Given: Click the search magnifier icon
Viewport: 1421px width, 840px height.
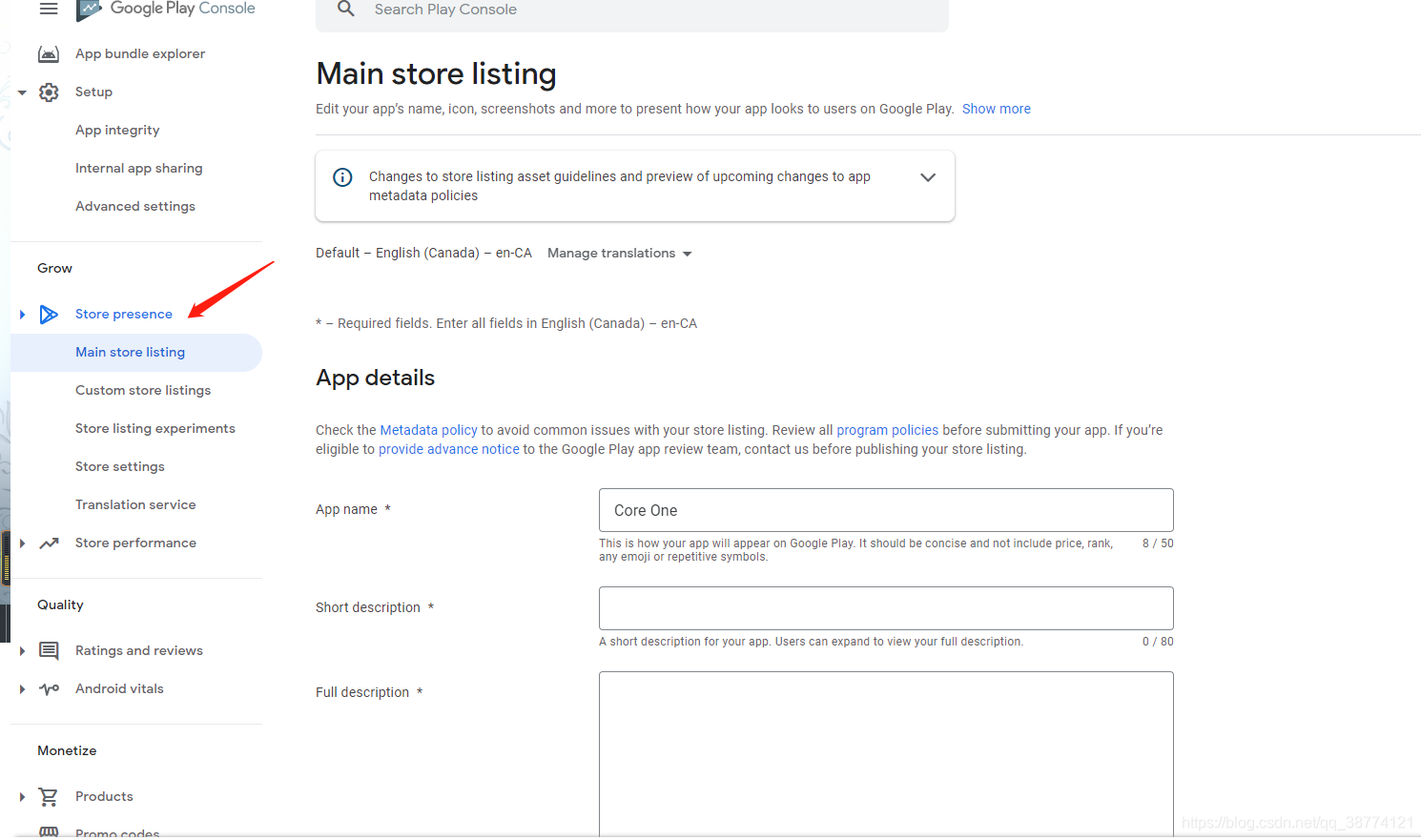Looking at the screenshot, I should 345,9.
